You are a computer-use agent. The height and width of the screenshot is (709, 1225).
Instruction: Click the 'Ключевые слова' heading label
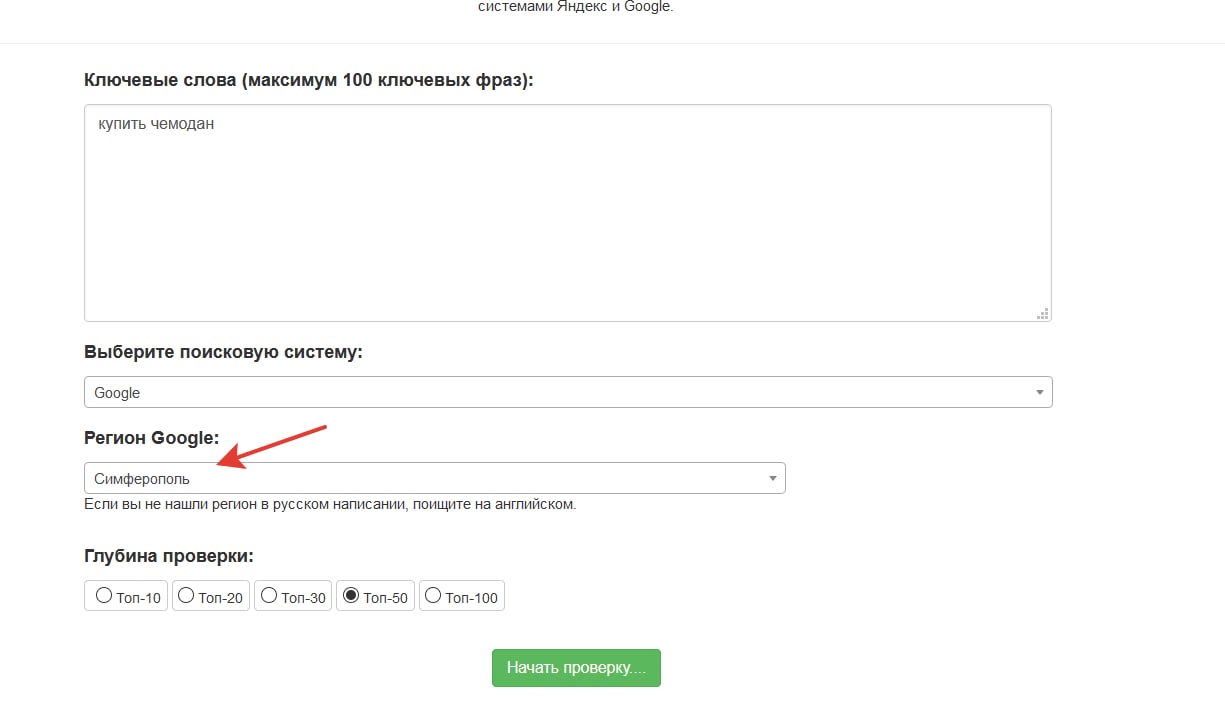coord(309,80)
